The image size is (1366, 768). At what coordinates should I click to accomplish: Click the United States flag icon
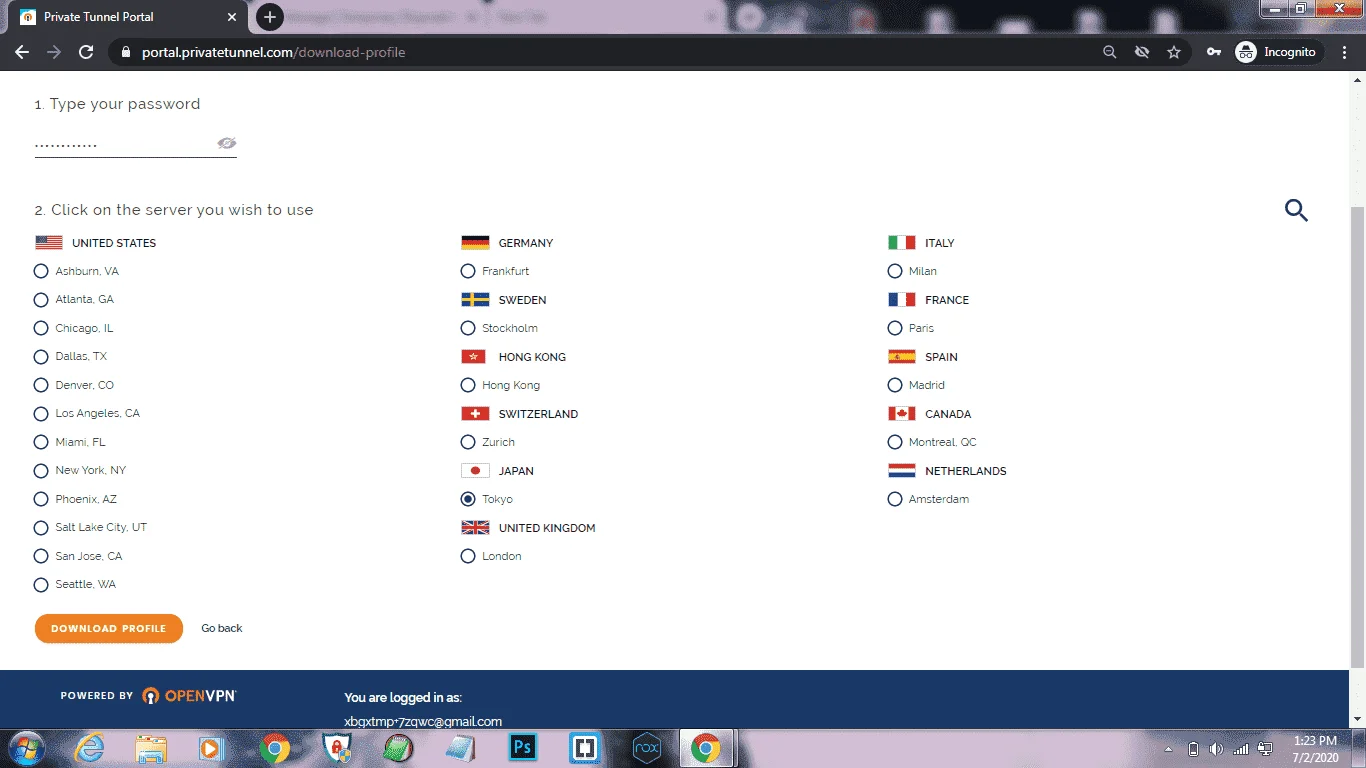[49, 243]
